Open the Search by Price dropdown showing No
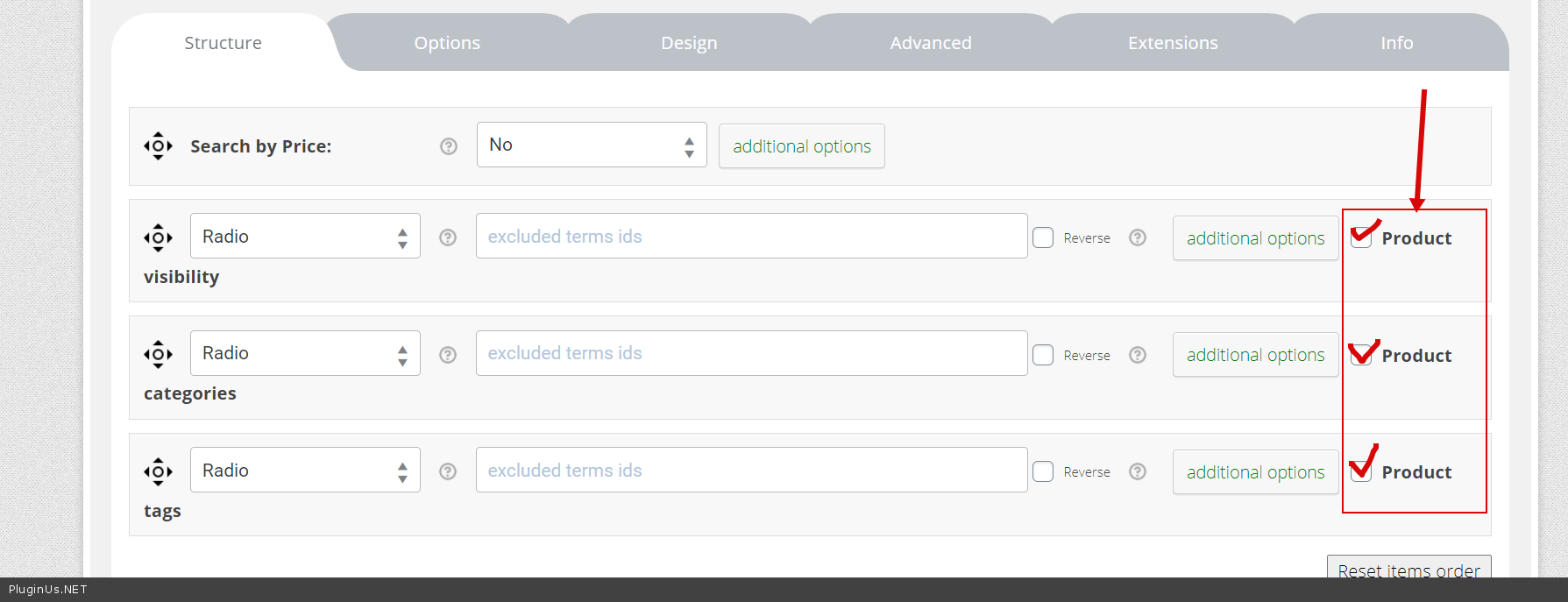Viewport: 1568px width, 602px height. pyautogui.click(x=592, y=145)
